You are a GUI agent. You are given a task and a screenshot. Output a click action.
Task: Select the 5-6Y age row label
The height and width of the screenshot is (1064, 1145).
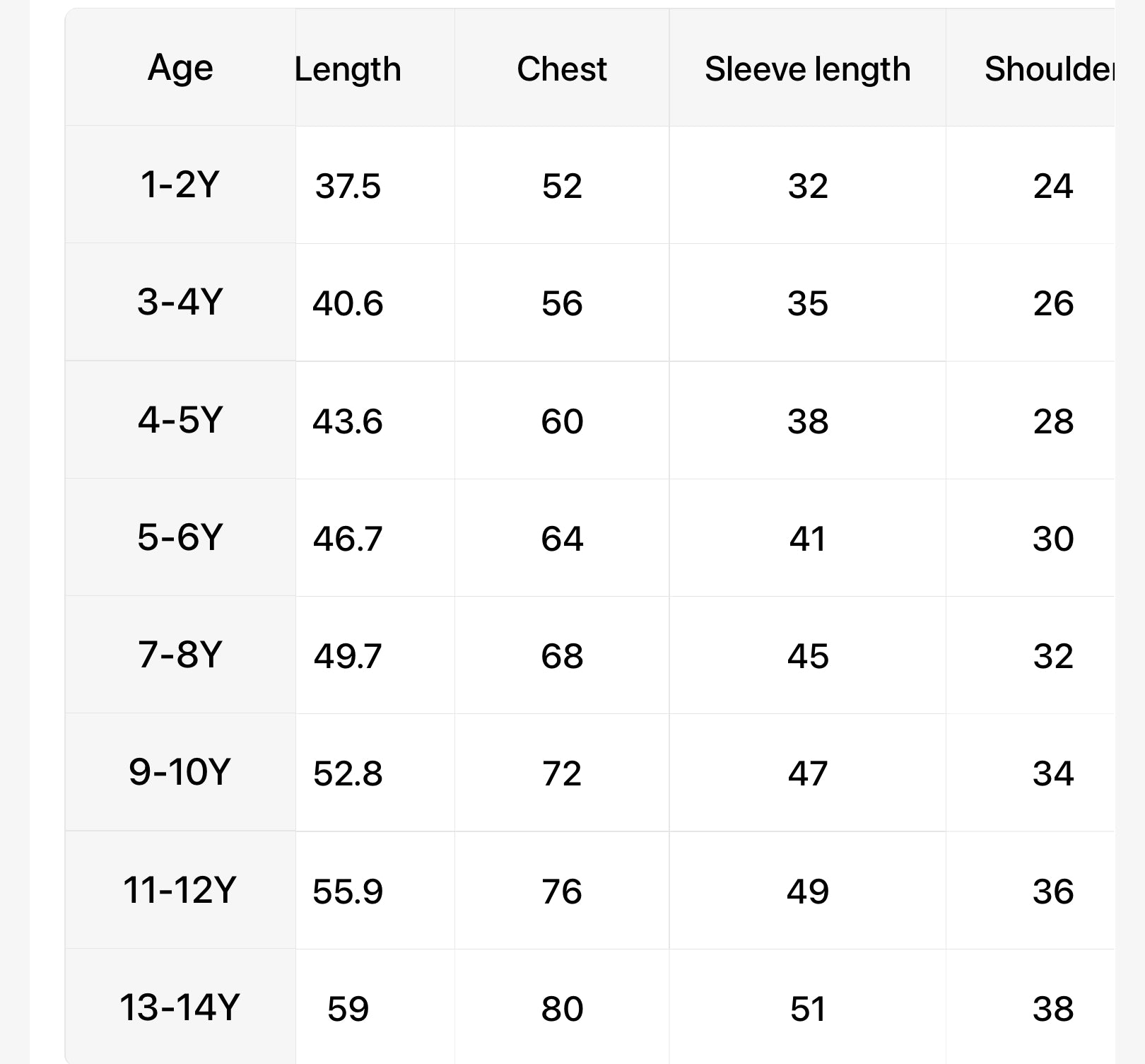coord(180,537)
